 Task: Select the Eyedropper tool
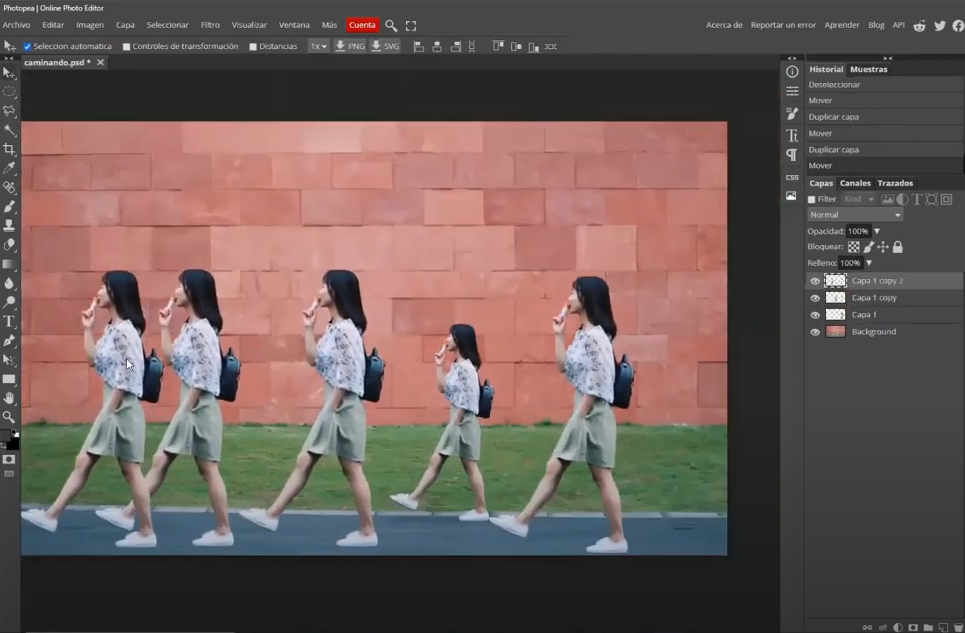point(9,168)
